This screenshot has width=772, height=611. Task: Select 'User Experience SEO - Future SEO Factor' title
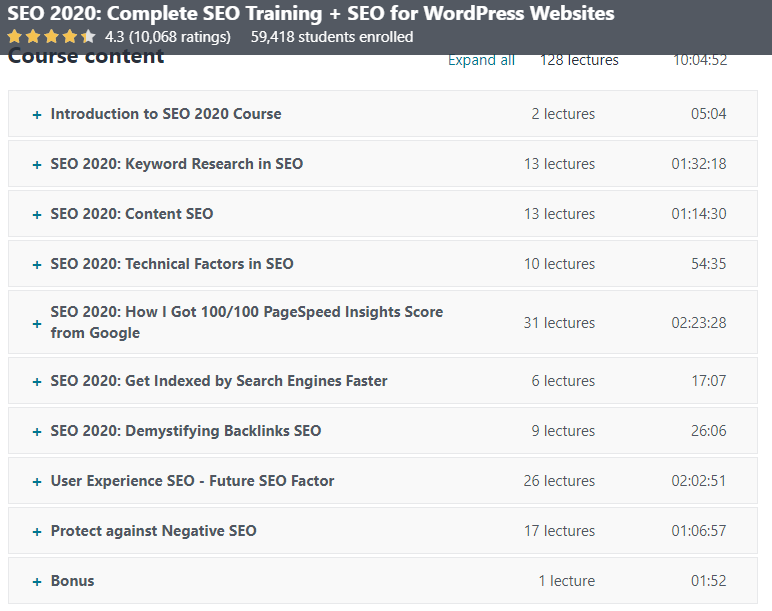(193, 481)
